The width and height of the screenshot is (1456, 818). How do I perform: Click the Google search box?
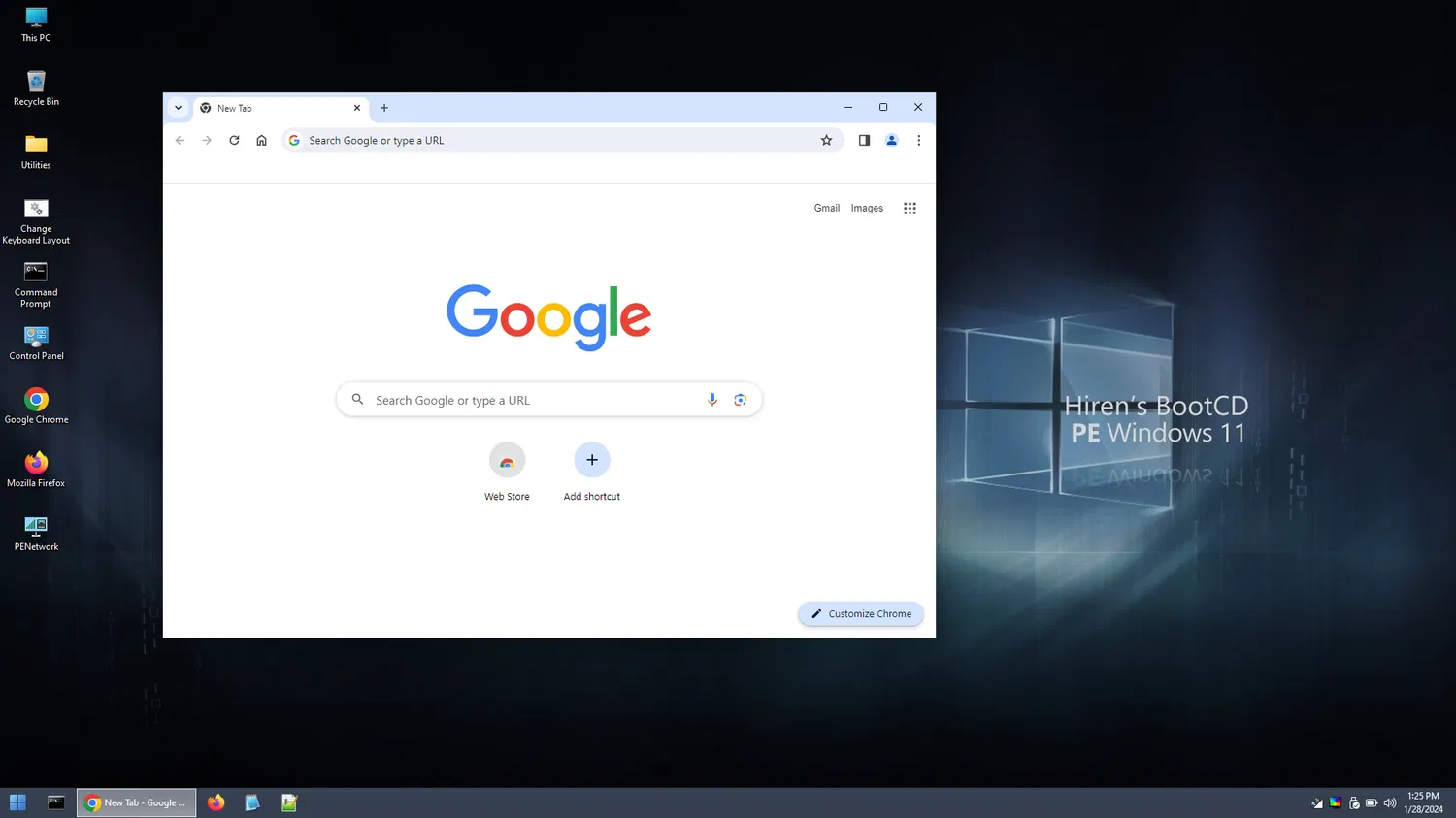(549, 400)
